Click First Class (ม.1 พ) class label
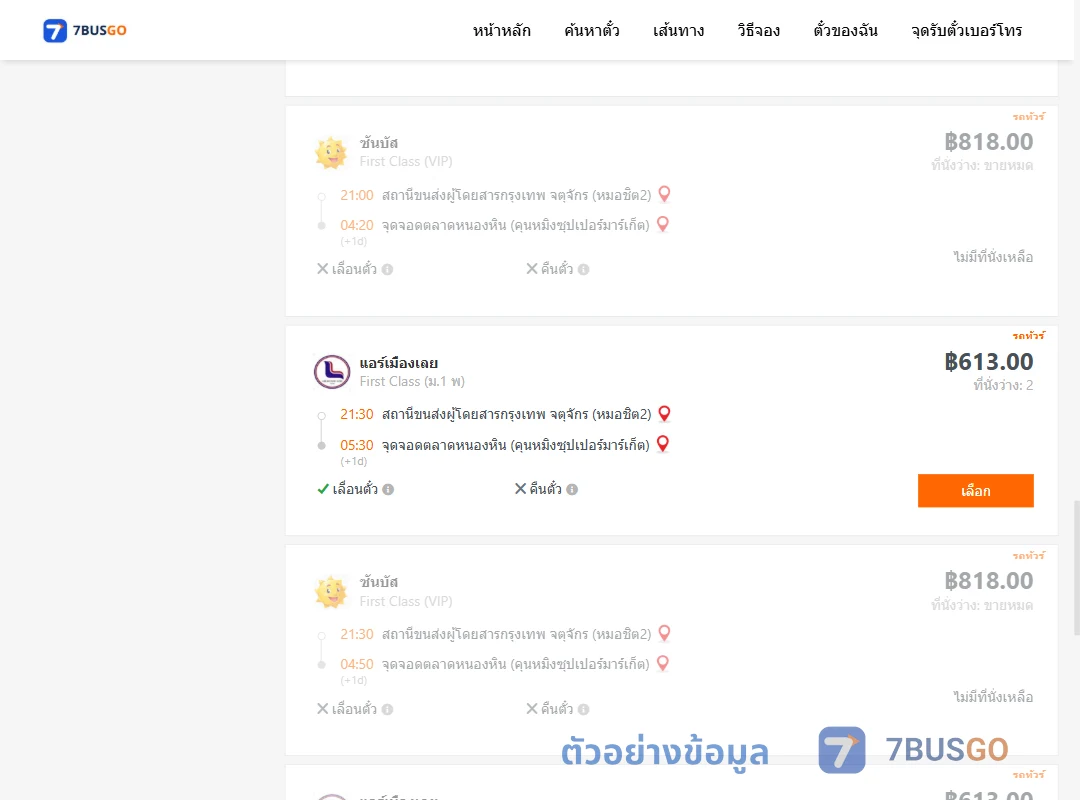Screen dimensions: 1080x800 coord(412,382)
